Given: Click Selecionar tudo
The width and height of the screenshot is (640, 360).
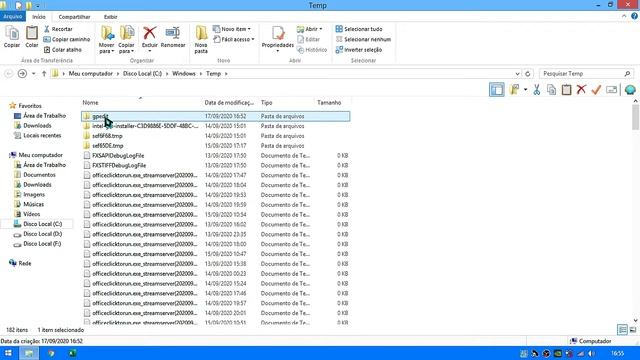Looking at the screenshot, I should [359, 29].
